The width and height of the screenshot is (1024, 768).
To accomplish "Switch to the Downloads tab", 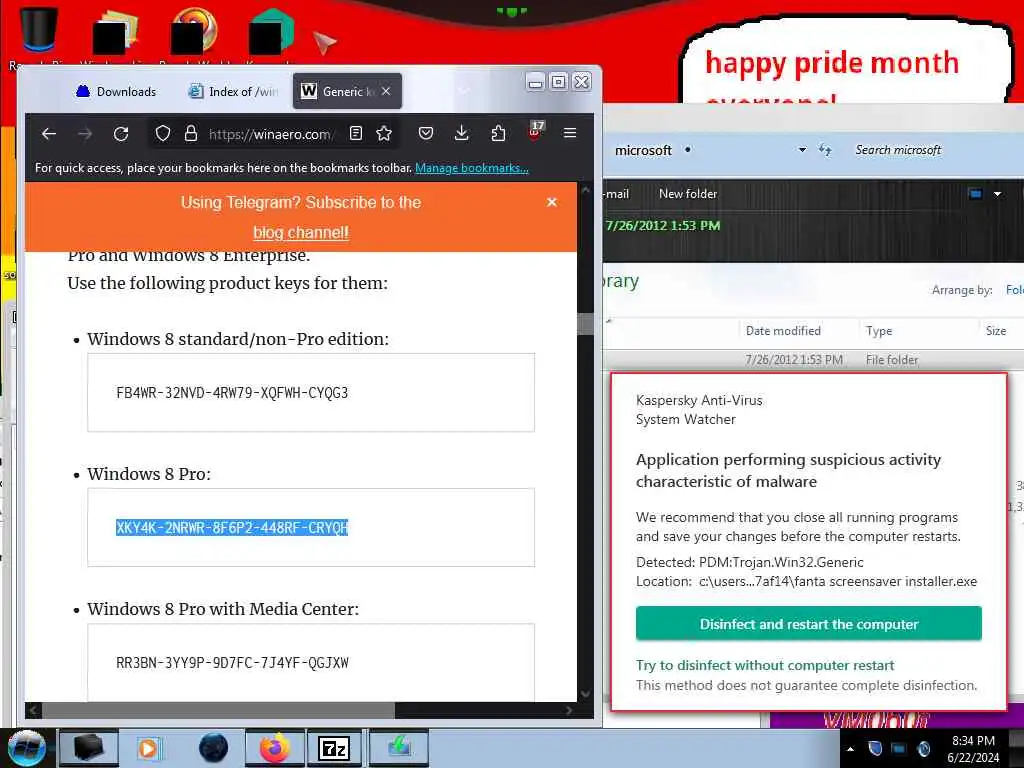I will (x=116, y=91).
